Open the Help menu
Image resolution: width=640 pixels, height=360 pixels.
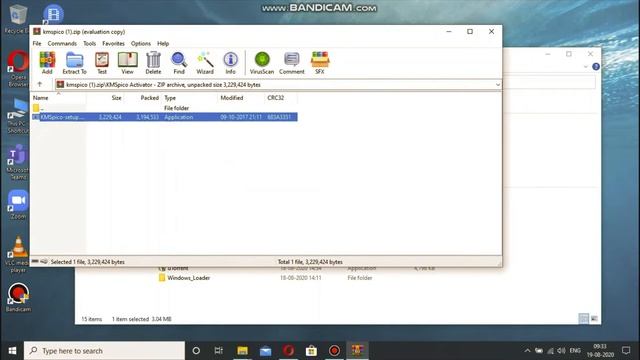tap(163, 43)
